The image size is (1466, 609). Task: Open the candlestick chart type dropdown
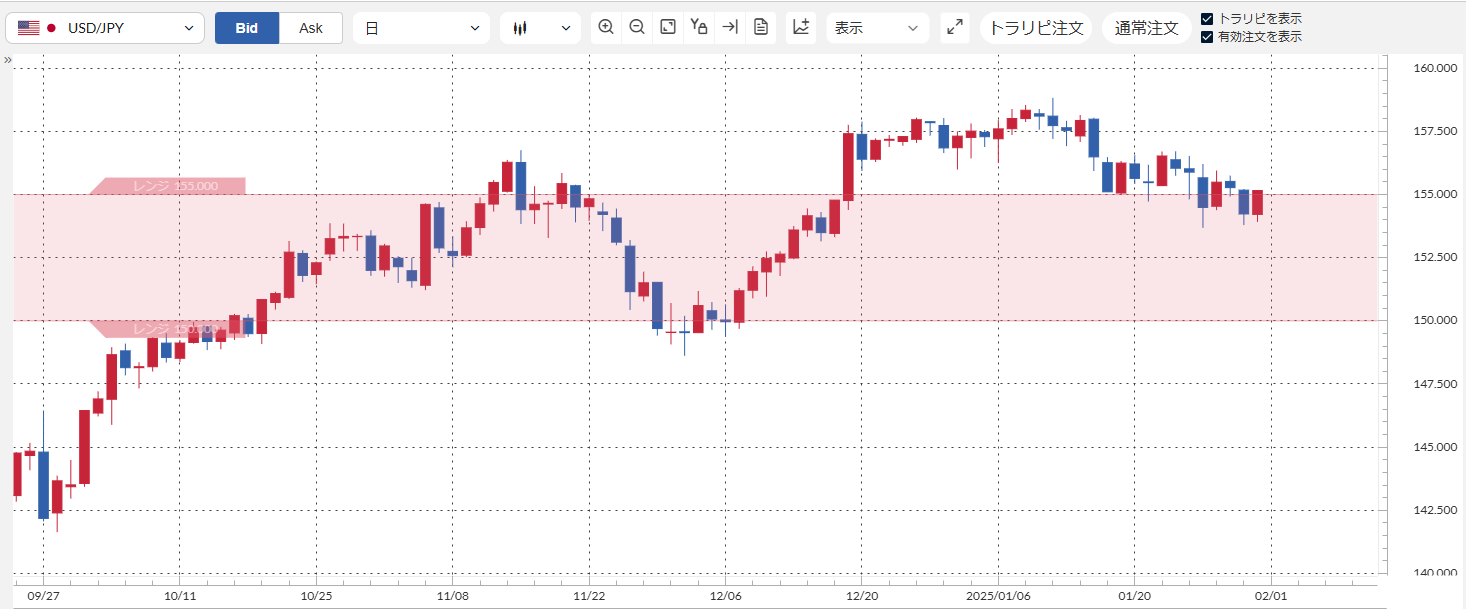[x=541, y=28]
